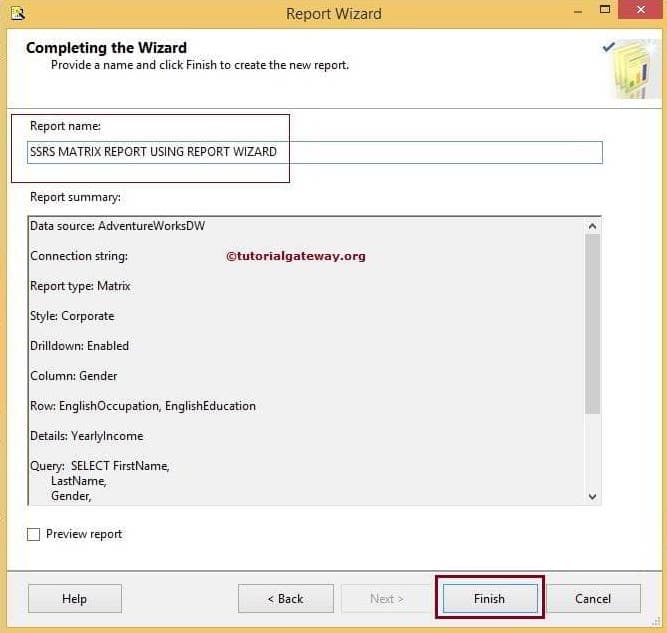The image size is (667, 633).
Task: Select the 'Details: YearlyIncome' line
Action: [x=87, y=436]
